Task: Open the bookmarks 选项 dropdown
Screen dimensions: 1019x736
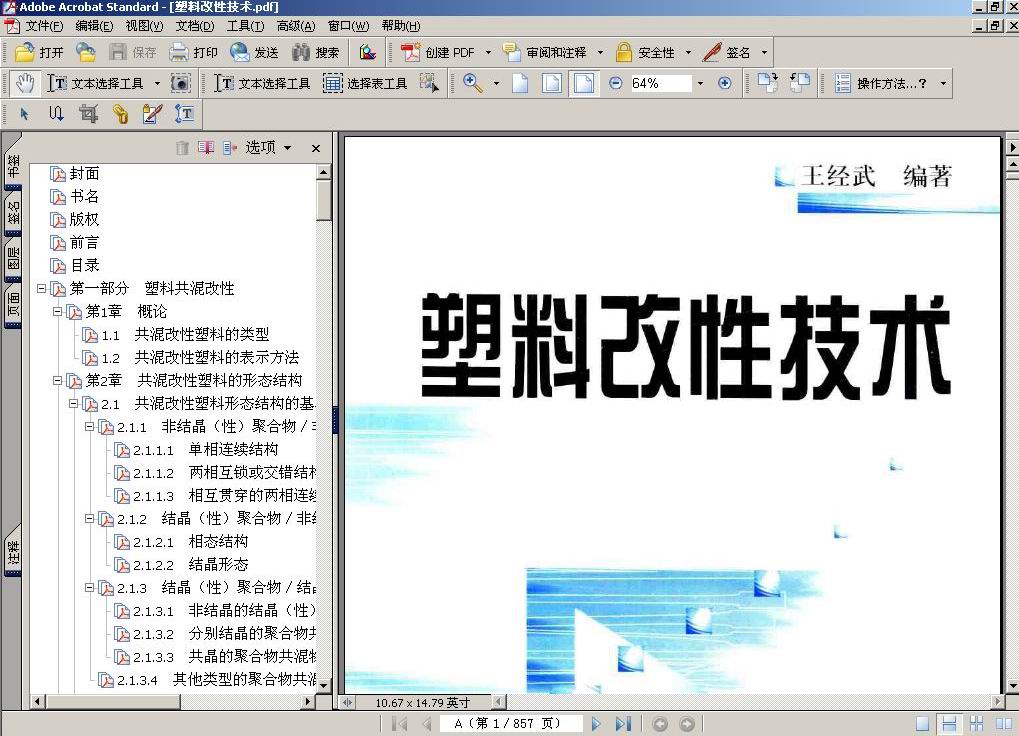Action: (x=268, y=147)
